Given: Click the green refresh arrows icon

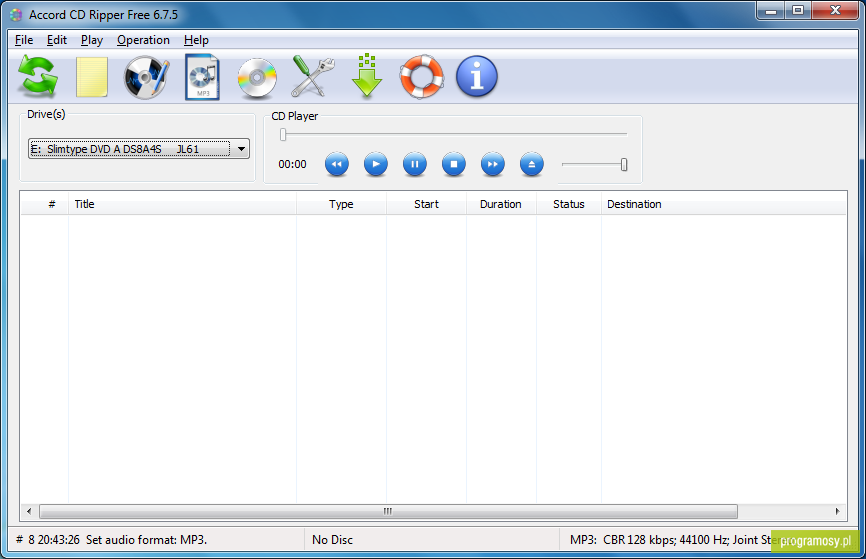Looking at the screenshot, I should [38, 77].
